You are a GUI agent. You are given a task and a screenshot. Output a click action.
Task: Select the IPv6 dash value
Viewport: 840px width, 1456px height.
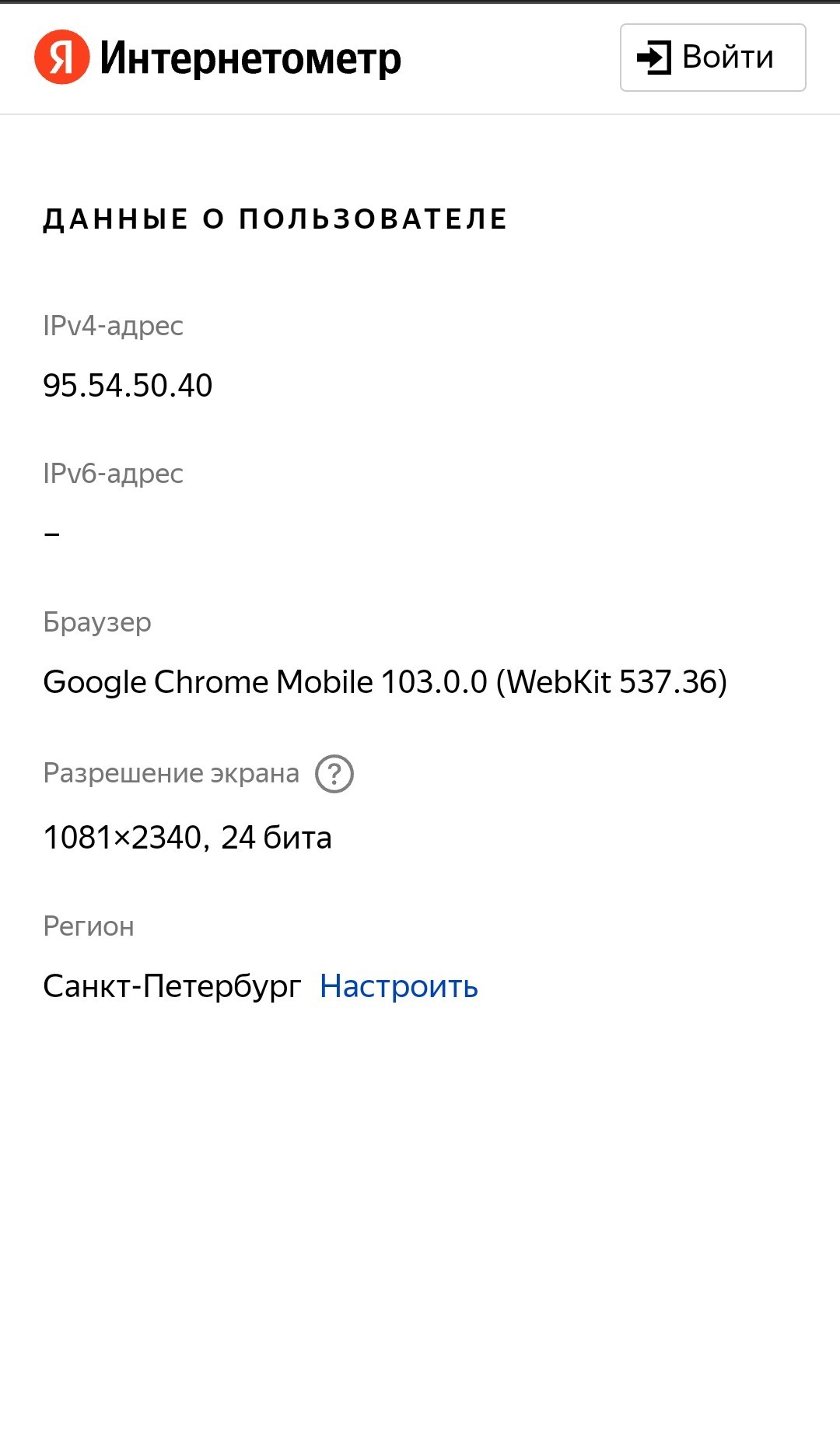[51, 534]
